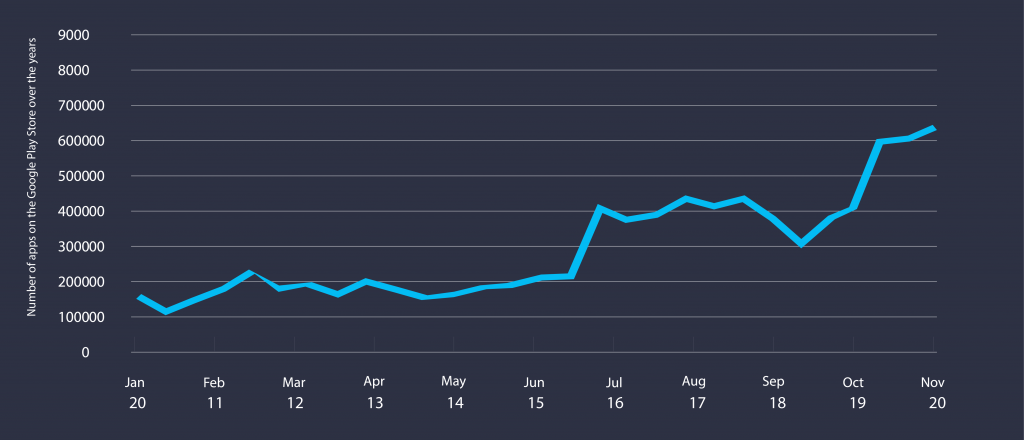The width and height of the screenshot is (1024, 440).
Task: Select the '11' beneath Feb
Action: click(x=215, y=403)
